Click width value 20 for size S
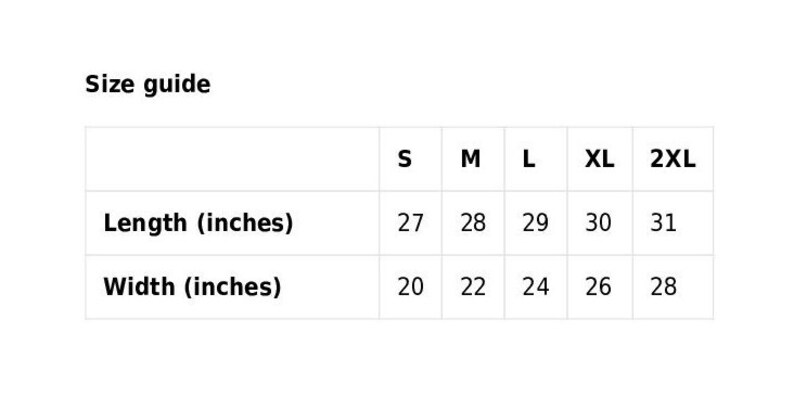The height and width of the screenshot is (396, 794). click(410, 287)
